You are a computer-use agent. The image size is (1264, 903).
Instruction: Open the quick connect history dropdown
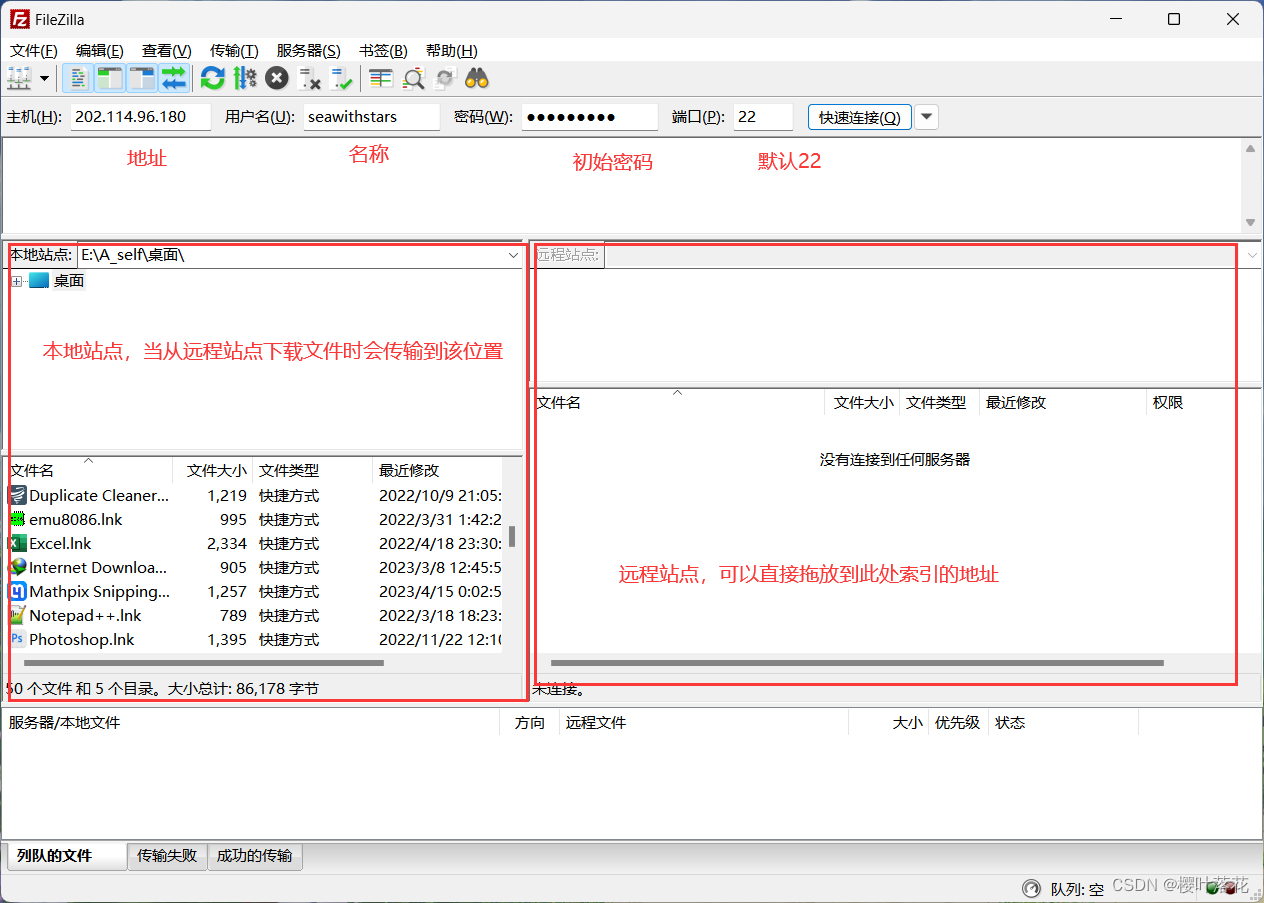pyautogui.click(x=927, y=117)
